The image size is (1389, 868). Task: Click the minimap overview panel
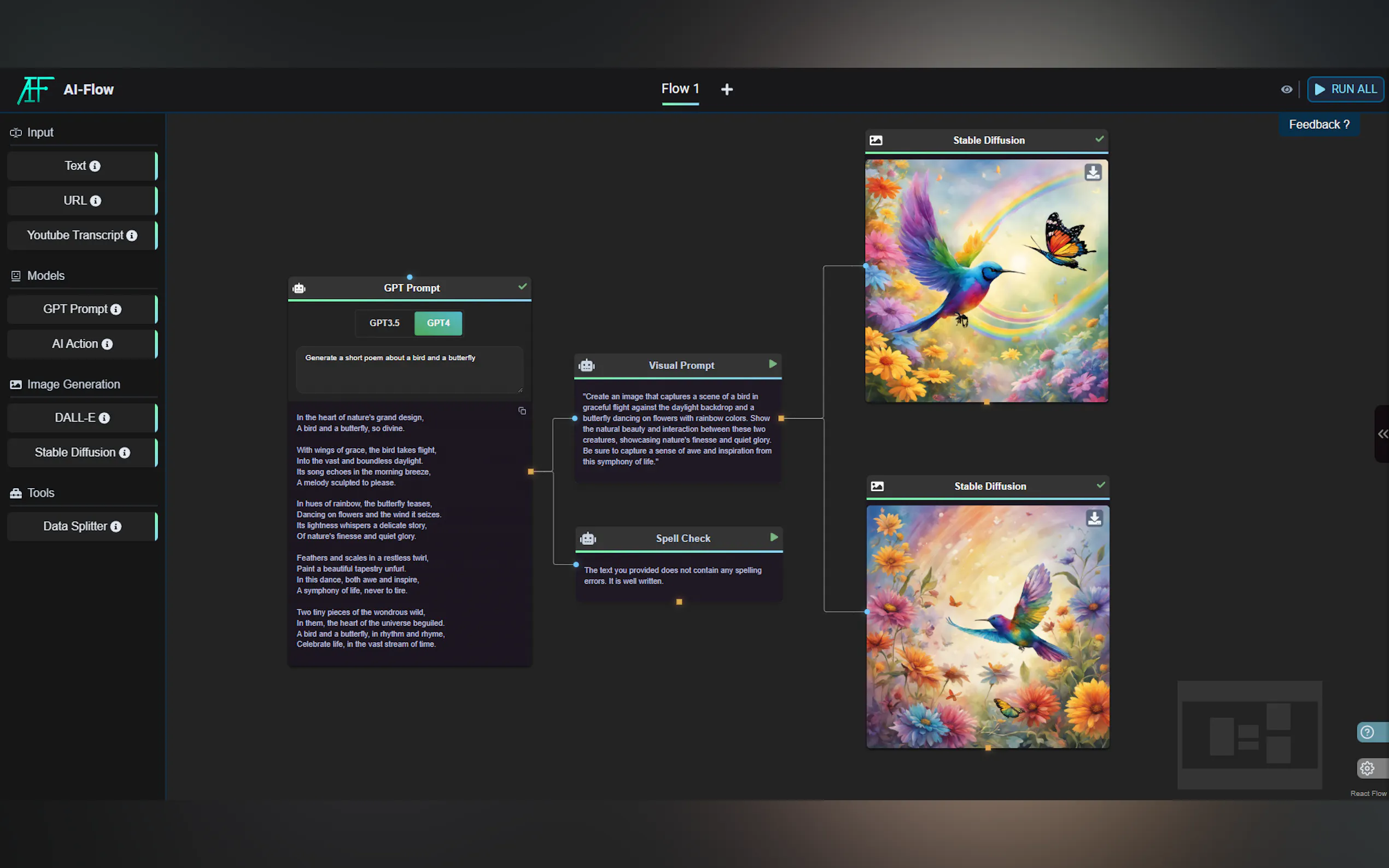(1250, 735)
